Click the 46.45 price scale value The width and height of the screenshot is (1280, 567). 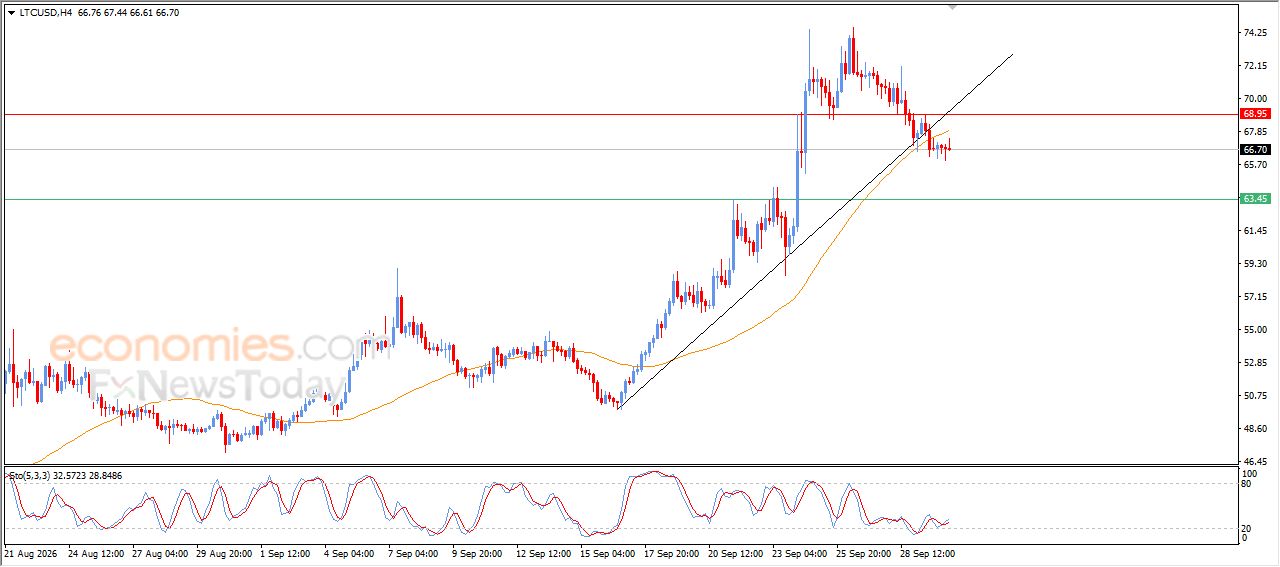coord(1255,462)
